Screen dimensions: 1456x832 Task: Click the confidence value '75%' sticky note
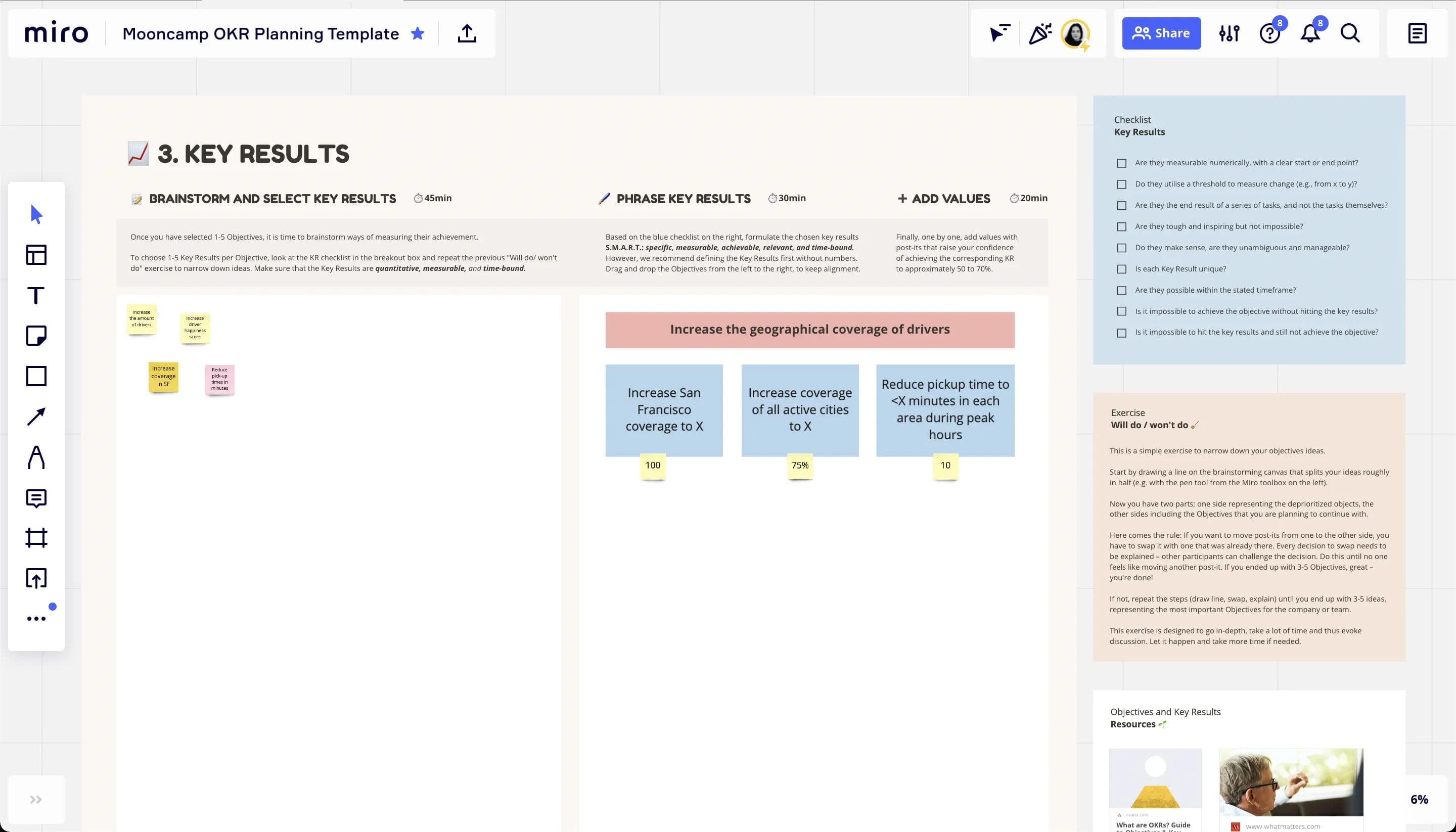click(800, 464)
